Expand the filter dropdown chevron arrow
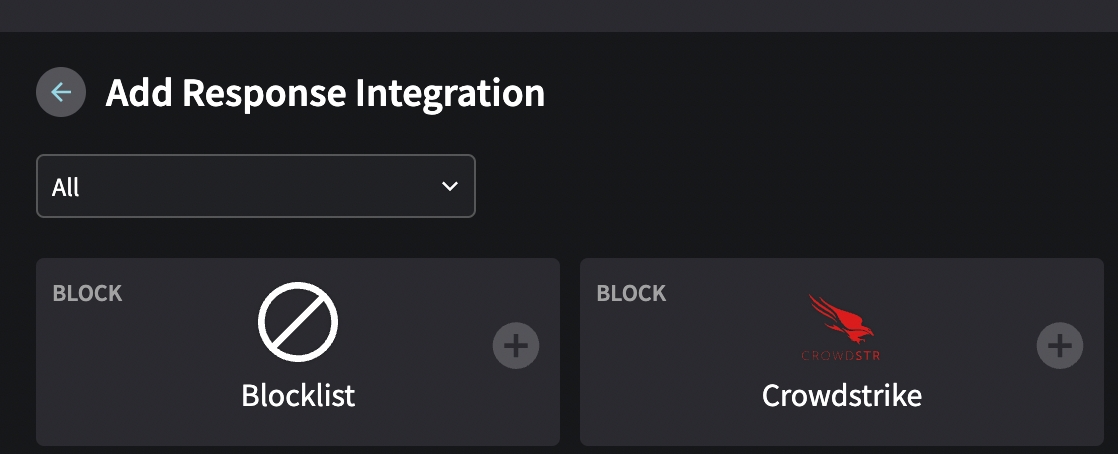Viewport: 1118px width, 454px height. coord(450,187)
